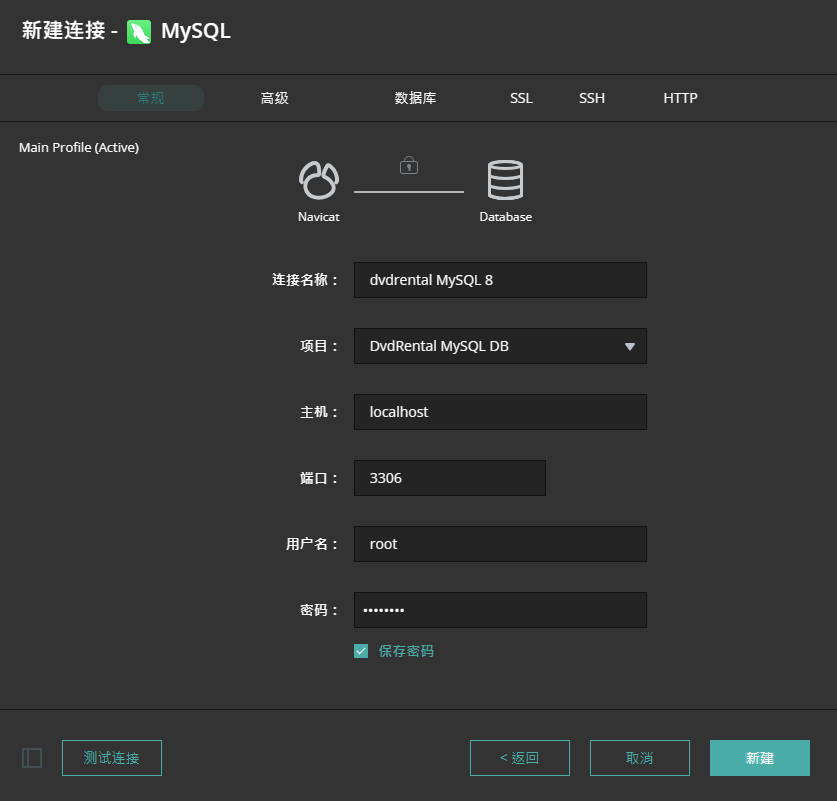This screenshot has width=837, height=801.
Task: Toggle the 保存密码 checkbox
Action: pos(361,651)
